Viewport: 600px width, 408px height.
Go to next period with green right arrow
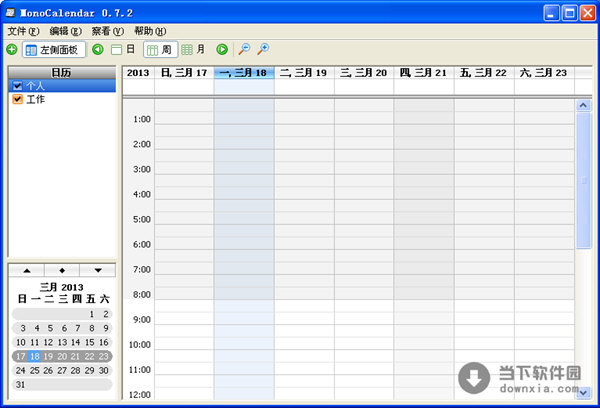click(x=221, y=49)
